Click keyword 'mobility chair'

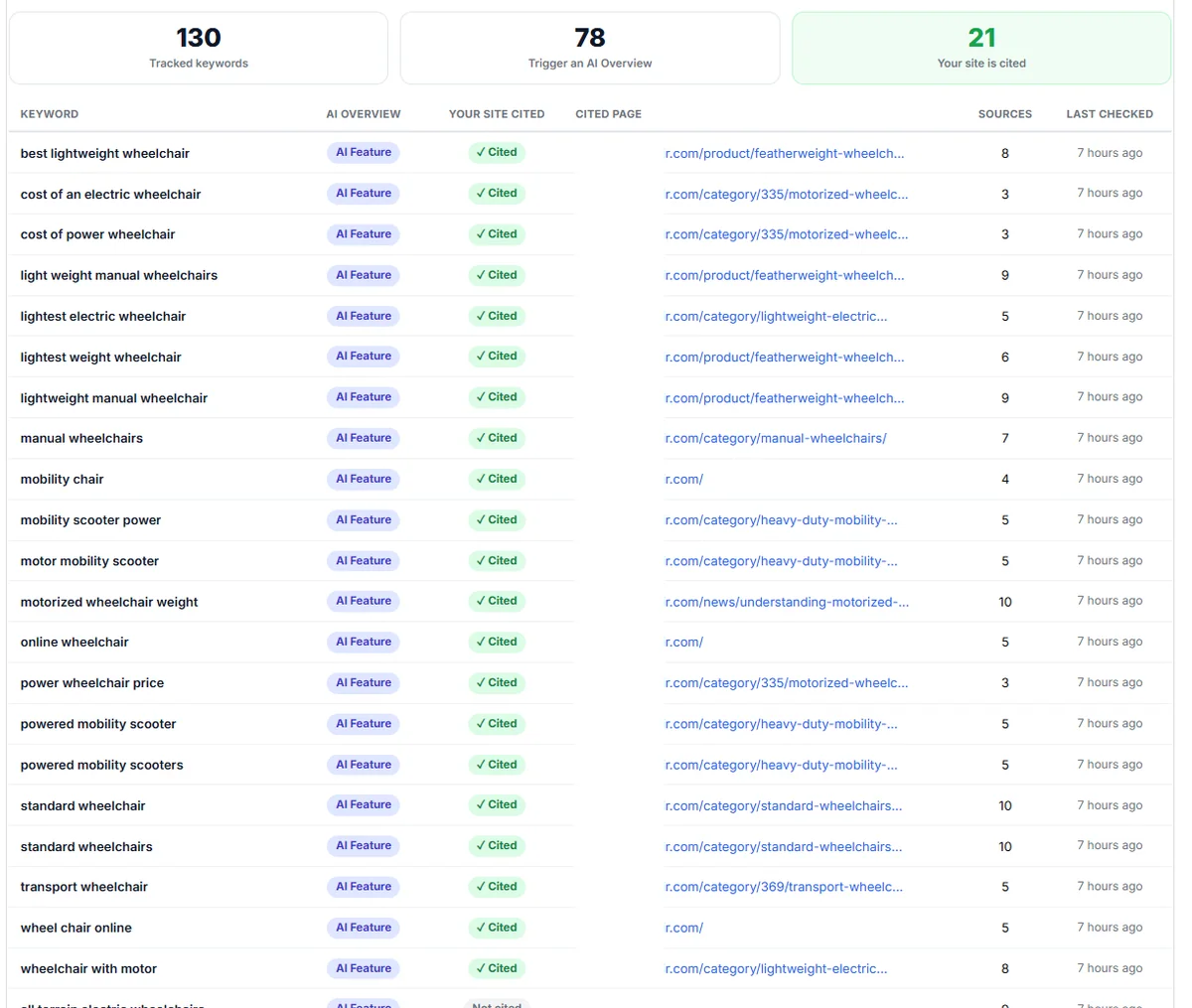pos(62,479)
